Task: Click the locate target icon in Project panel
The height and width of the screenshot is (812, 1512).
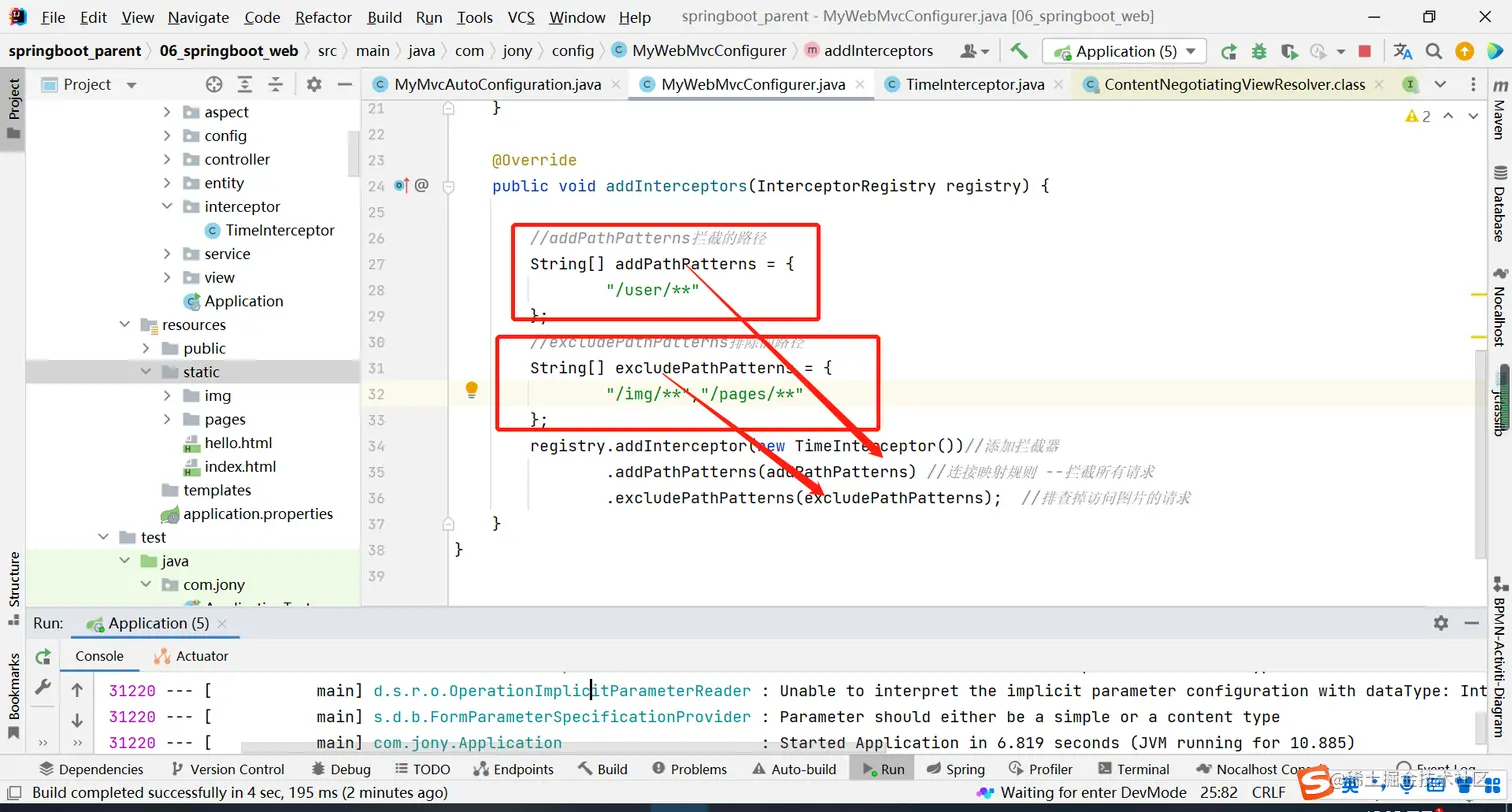Action: point(214,85)
